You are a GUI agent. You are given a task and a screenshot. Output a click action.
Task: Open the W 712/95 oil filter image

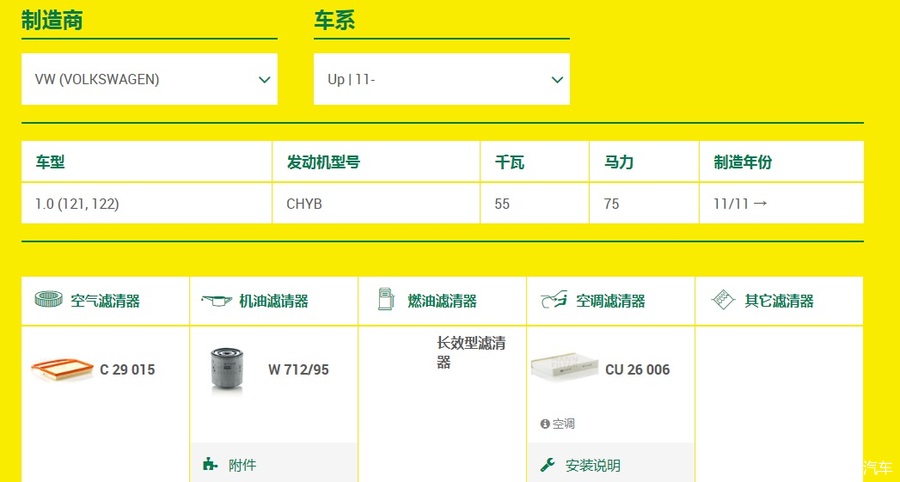[227, 370]
